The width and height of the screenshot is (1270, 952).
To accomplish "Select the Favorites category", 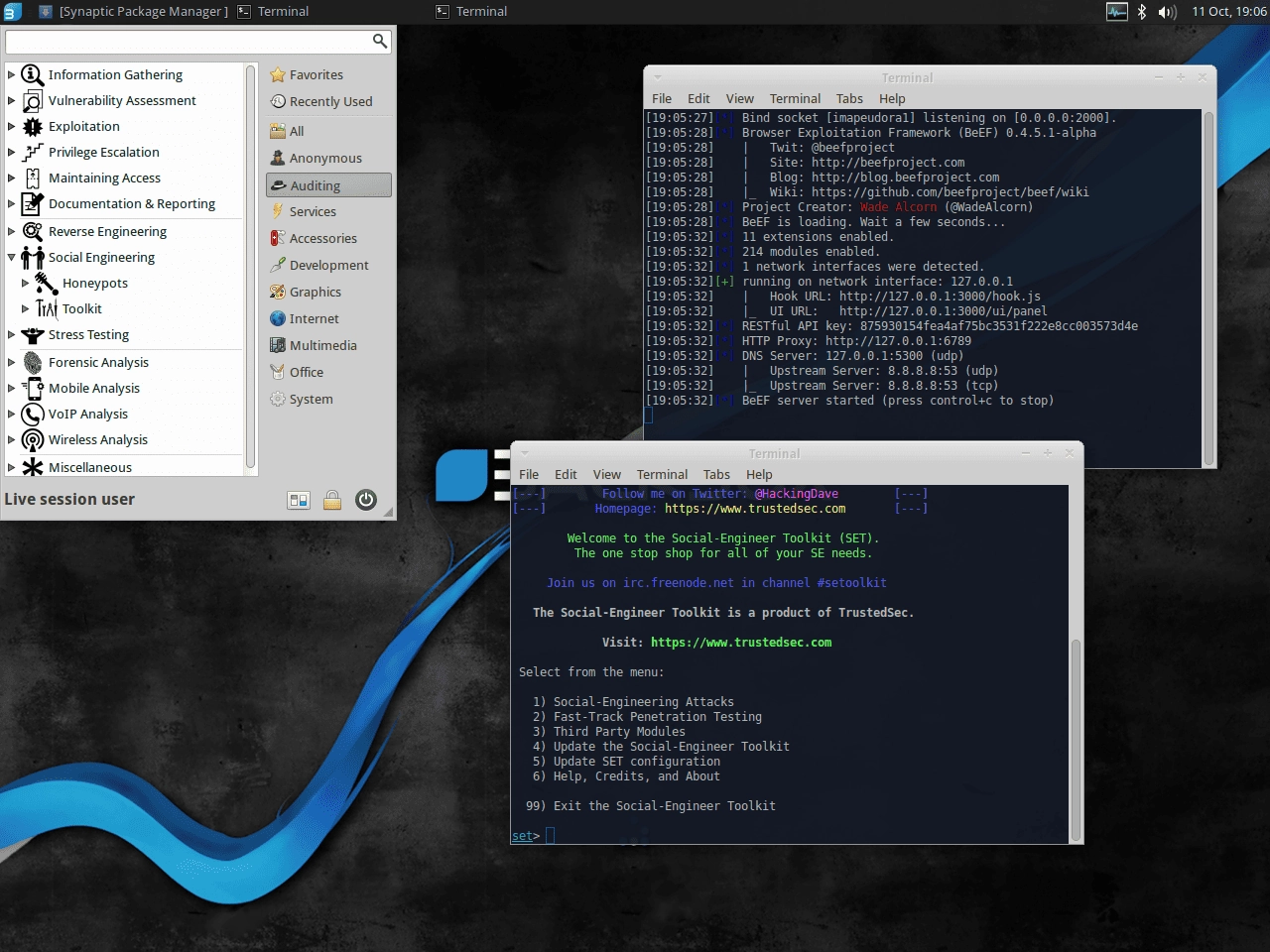I will (329, 74).
